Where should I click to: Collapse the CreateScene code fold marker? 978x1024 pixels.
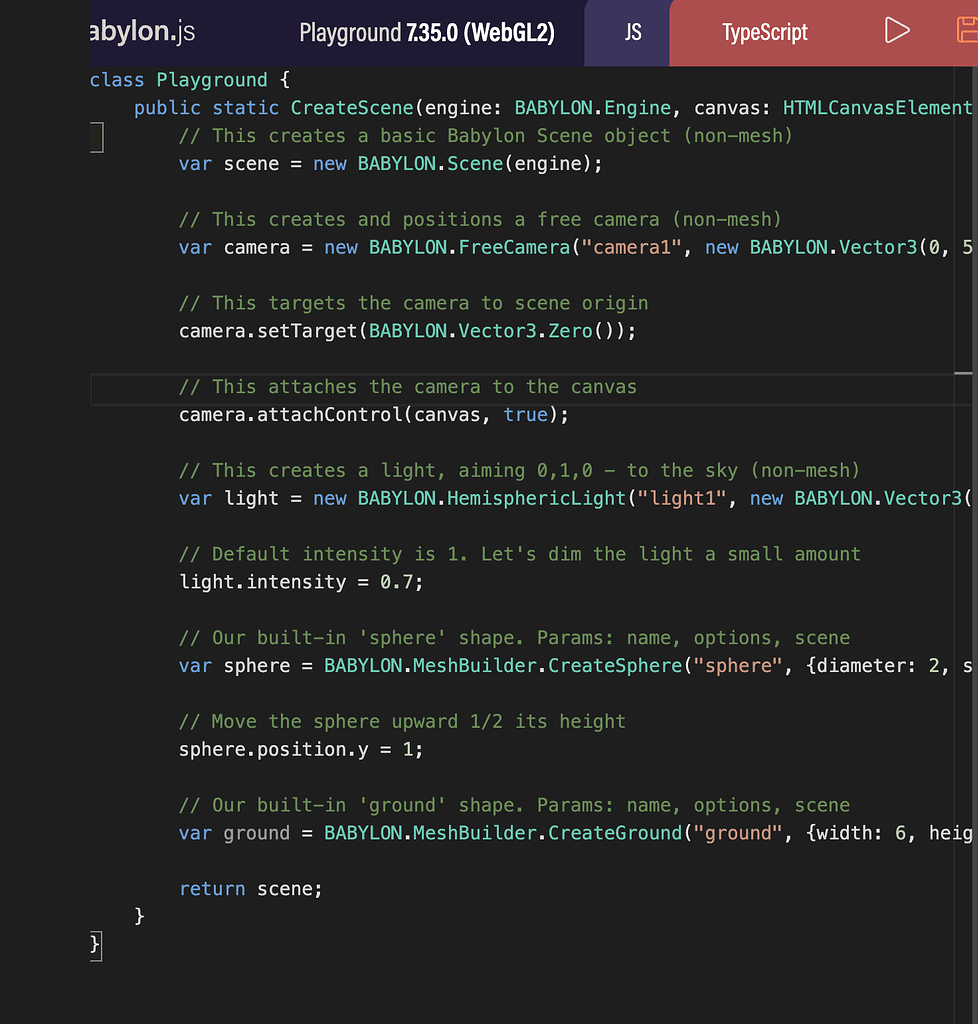95,138
